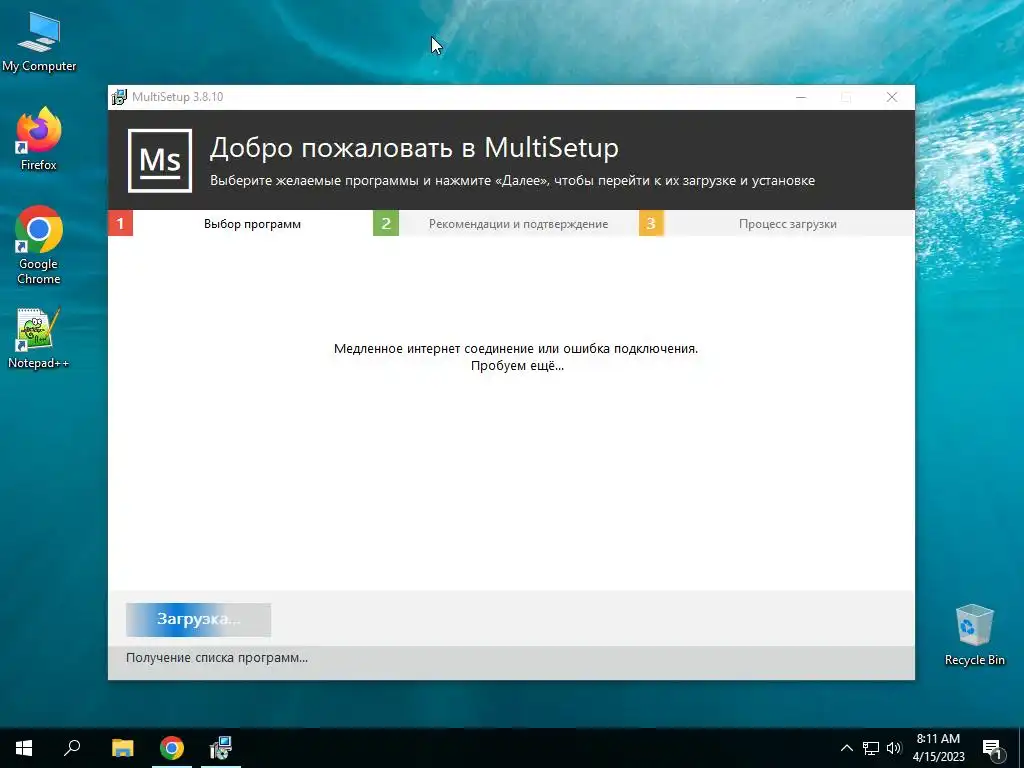Click the red step number 1 badge
The height and width of the screenshot is (768, 1024).
point(121,223)
